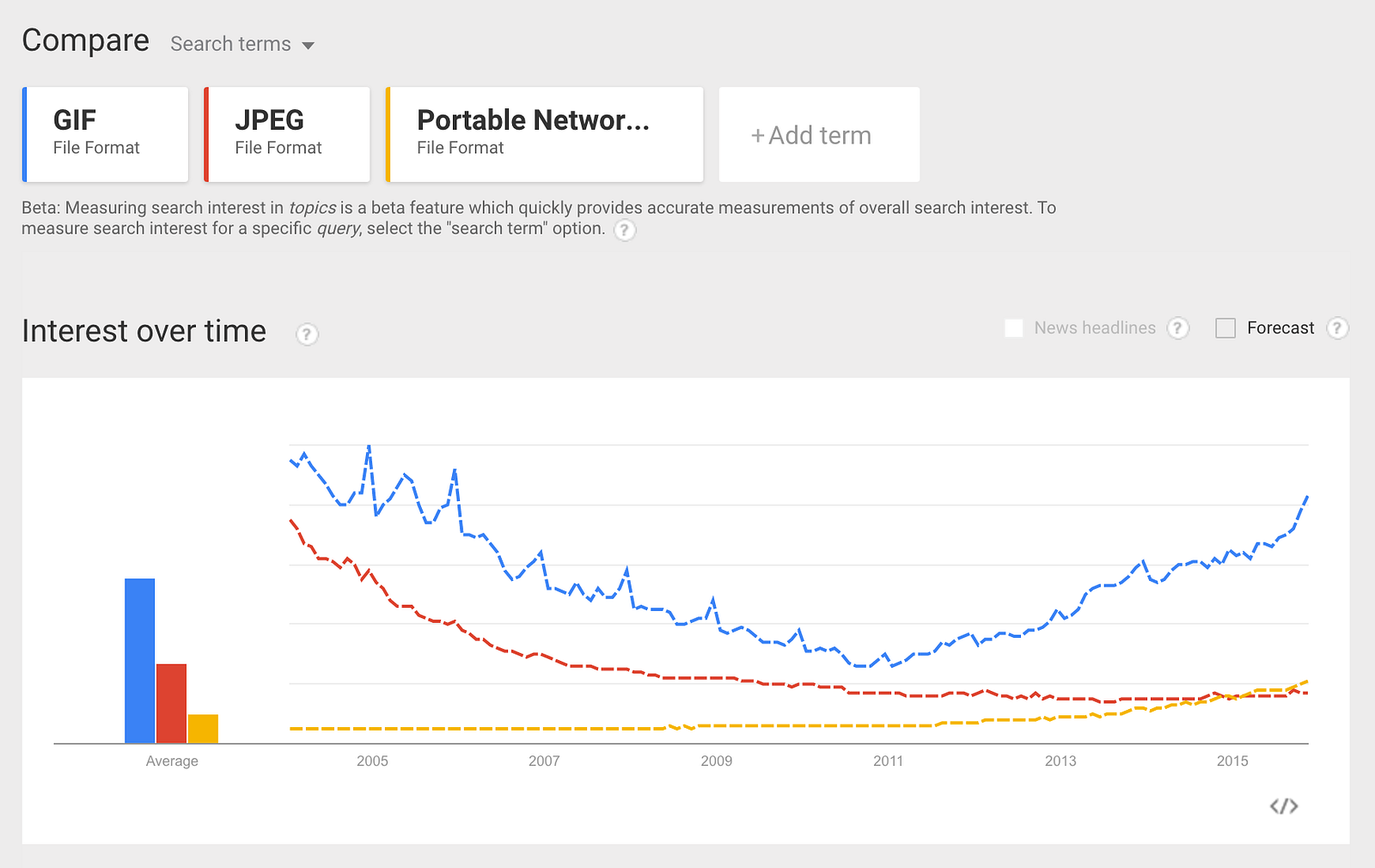The height and width of the screenshot is (868, 1375).
Task: Click the Average label under bars
Action: 172,761
